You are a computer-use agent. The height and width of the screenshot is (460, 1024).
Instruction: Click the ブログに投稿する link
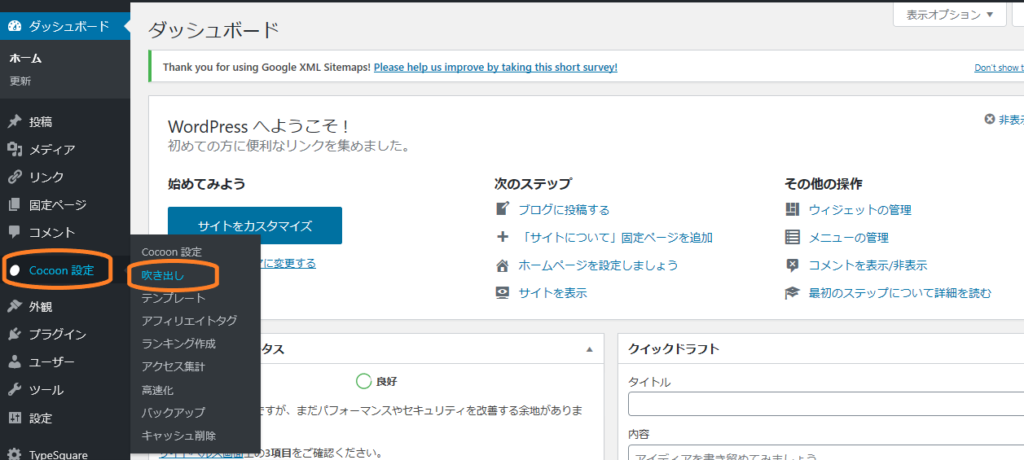[564, 210]
